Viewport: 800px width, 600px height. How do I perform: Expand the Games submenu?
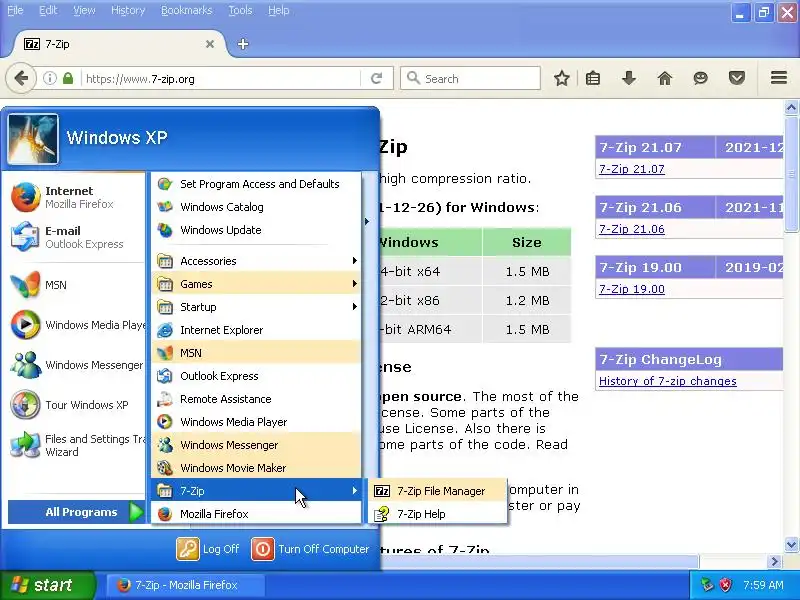256,284
